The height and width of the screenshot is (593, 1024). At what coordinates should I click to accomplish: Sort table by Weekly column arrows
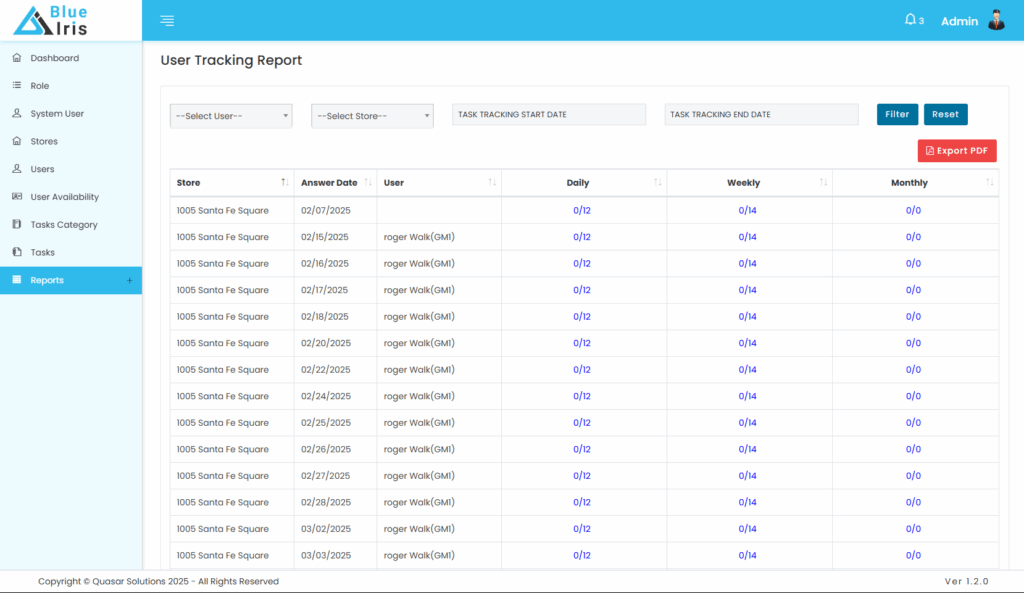click(824, 182)
